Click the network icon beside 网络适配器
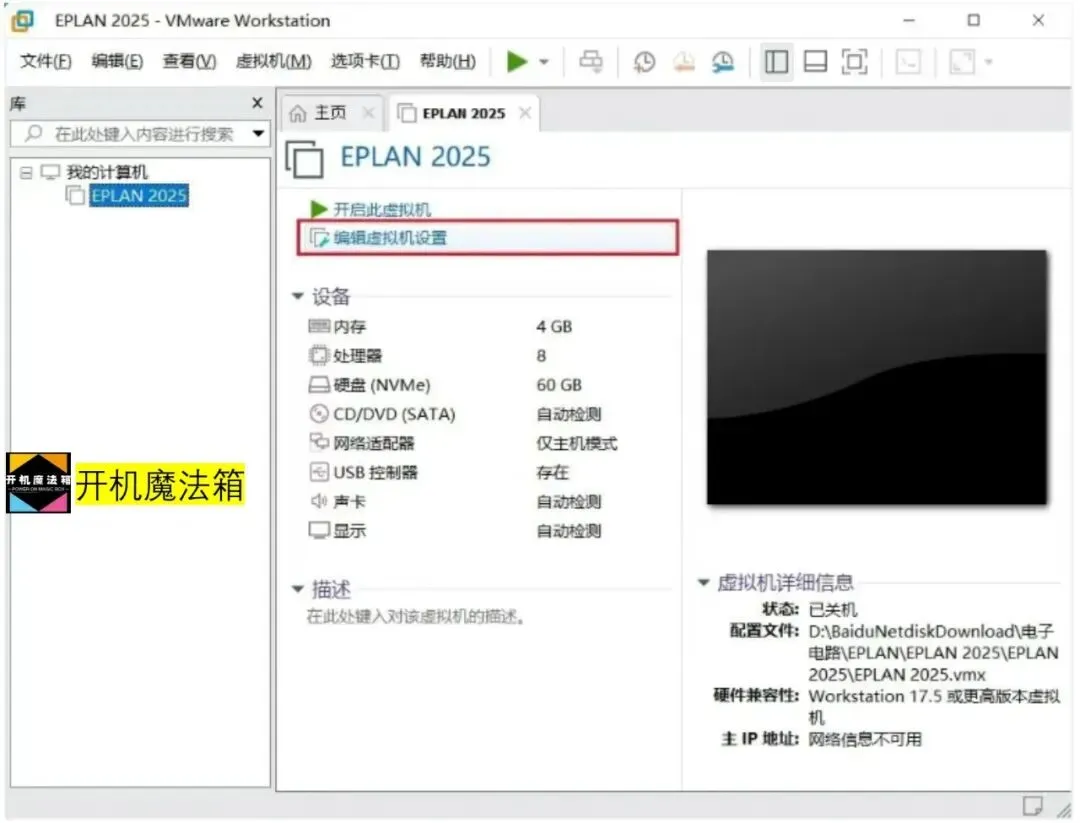The width and height of the screenshot is (1080, 823). coord(319,441)
